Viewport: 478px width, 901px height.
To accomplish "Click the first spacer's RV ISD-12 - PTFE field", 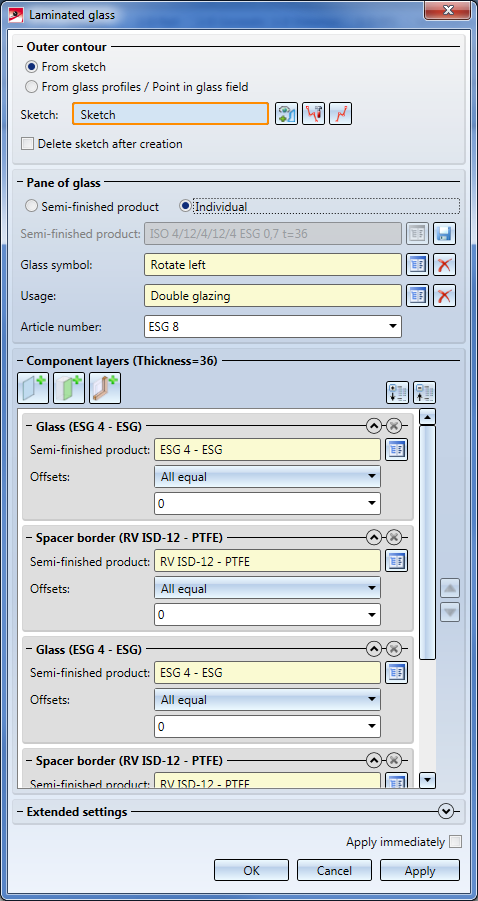I will (x=267, y=561).
